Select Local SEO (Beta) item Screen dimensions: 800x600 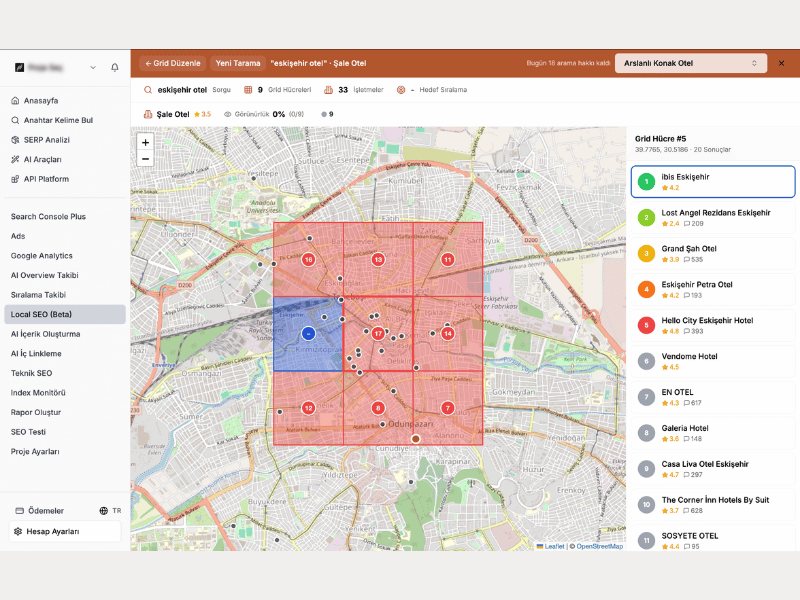pyautogui.click(x=65, y=314)
